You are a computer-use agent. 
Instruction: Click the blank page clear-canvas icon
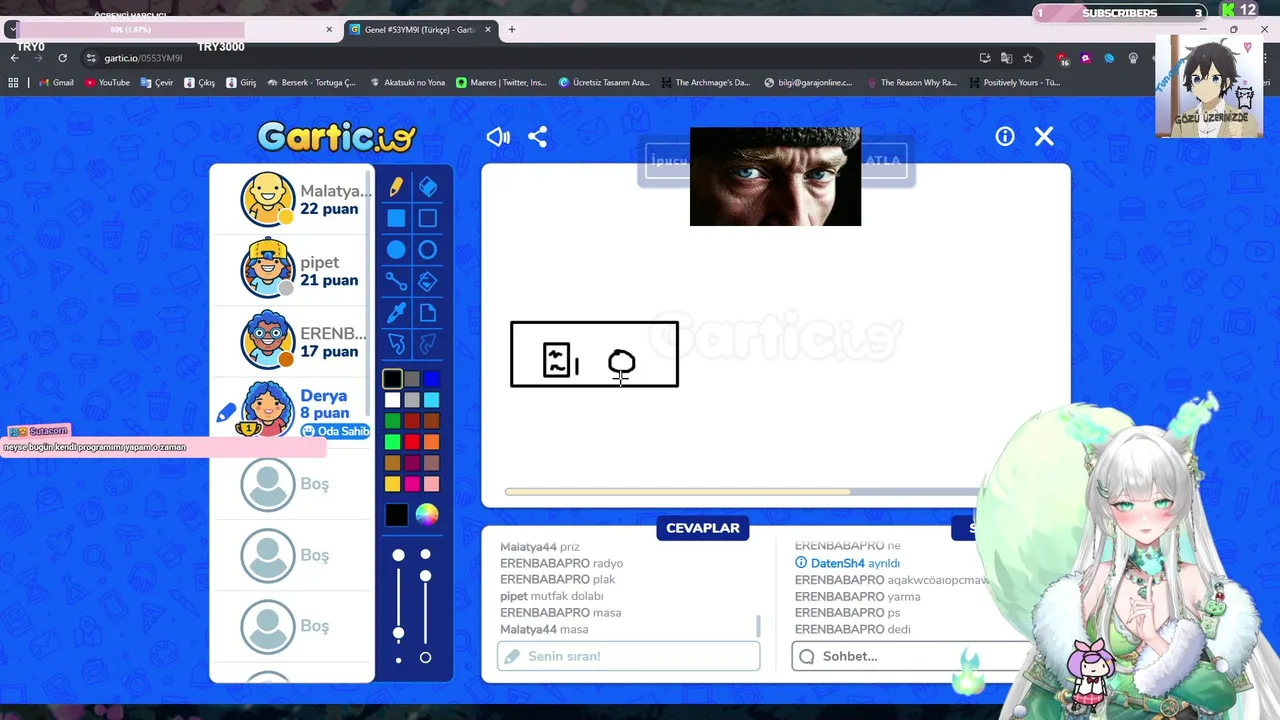[427, 313]
